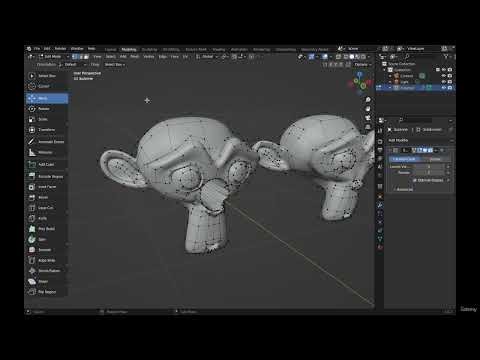Adjust Levels Viewport value field
Viewport: 480px width, 360px height.
click(x=430, y=166)
